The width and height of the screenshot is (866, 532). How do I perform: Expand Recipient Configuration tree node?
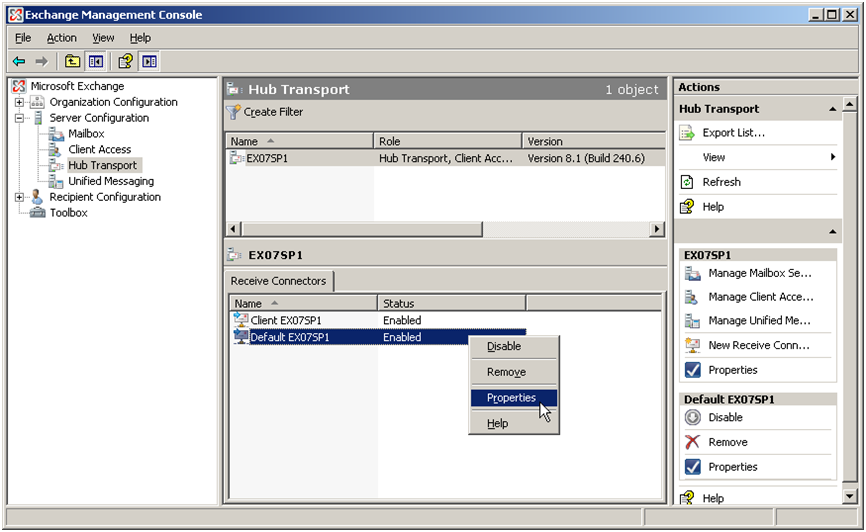click(19, 197)
